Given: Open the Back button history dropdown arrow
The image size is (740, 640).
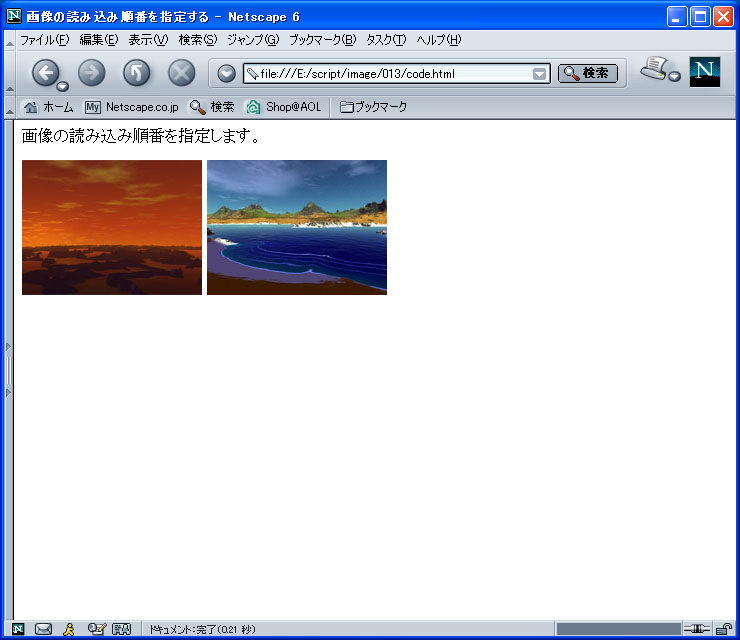Looking at the screenshot, I should (62, 86).
